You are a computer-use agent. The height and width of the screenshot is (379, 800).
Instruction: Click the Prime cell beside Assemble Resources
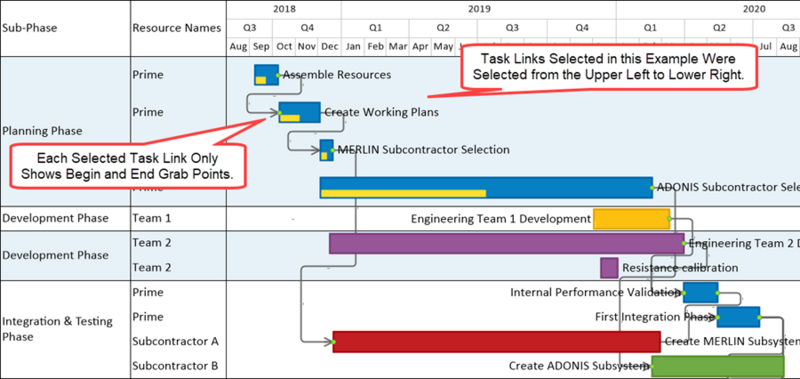point(148,75)
